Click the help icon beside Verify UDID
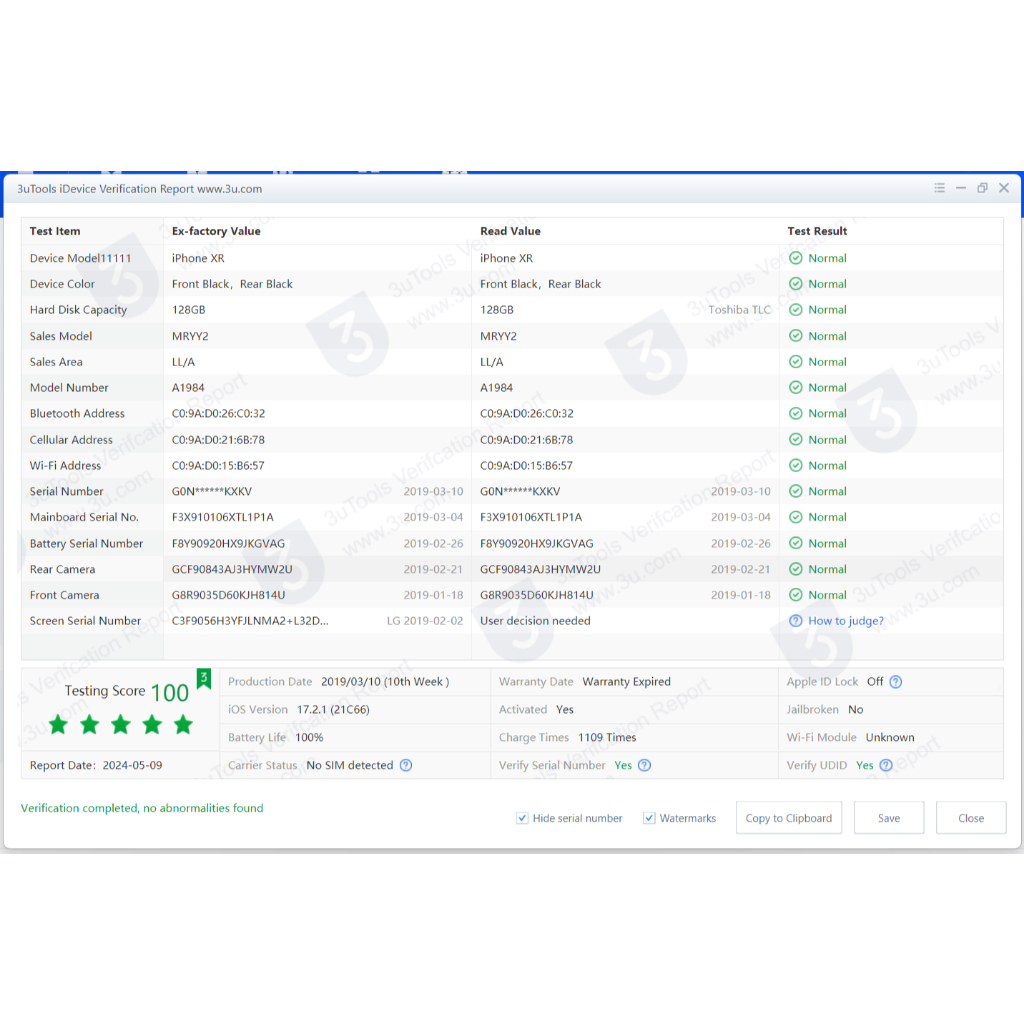 coord(886,765)
